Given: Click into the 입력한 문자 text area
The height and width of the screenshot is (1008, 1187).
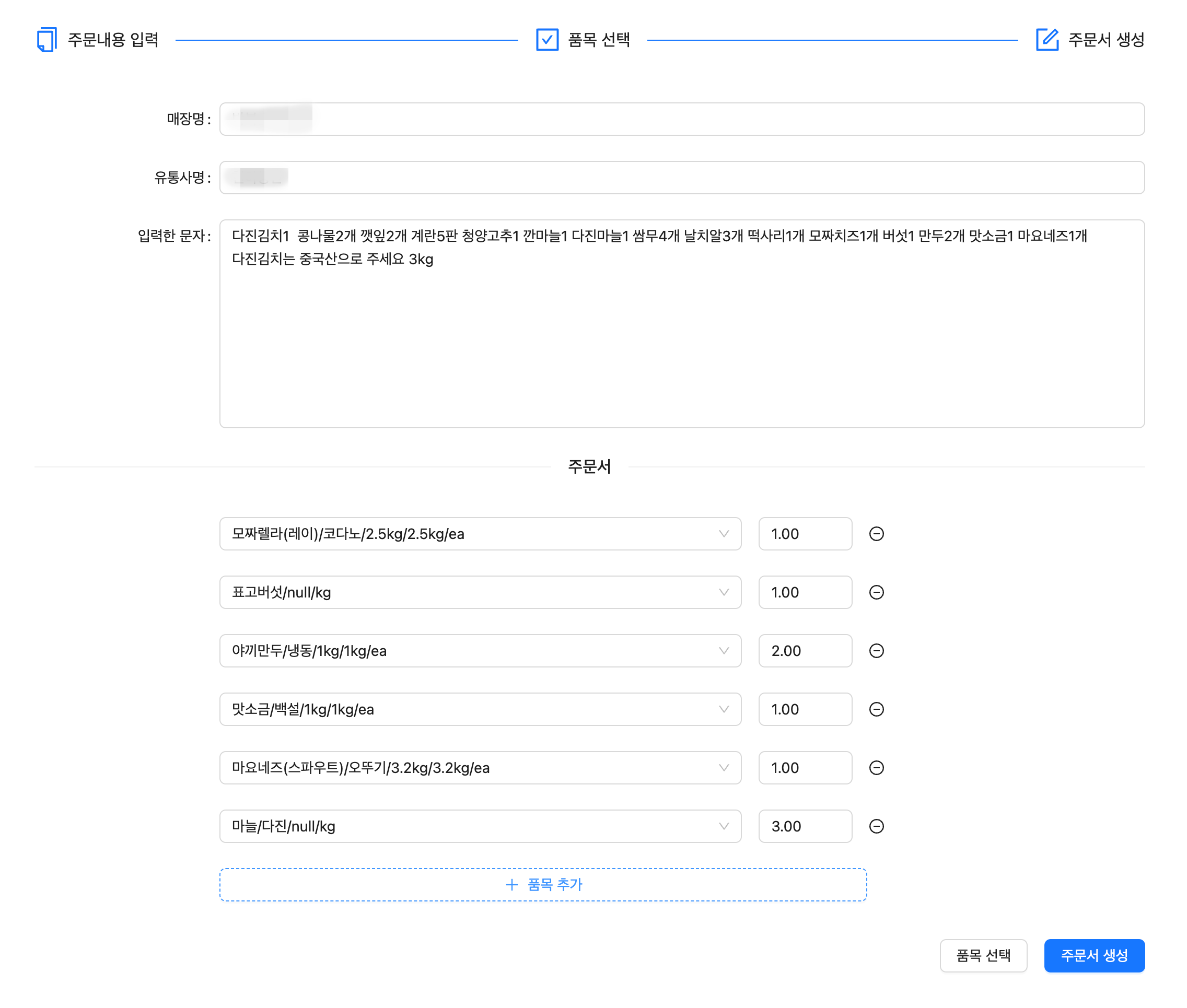Looking at the screenshot, I should pyautogui.click(x=682, y=323).
